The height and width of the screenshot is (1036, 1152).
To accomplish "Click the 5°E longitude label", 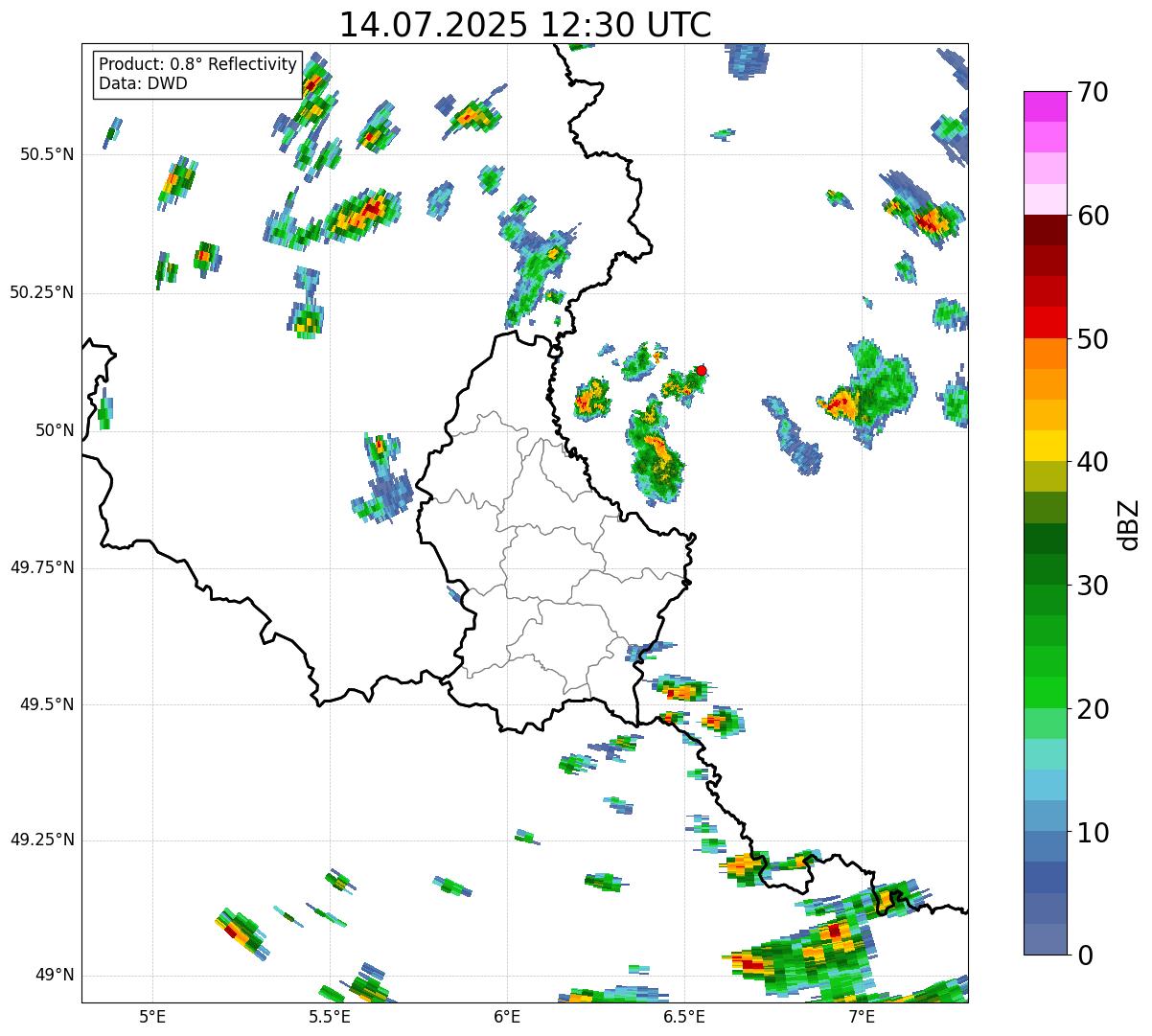I will pyautogui.click(x=152, y=1017).
